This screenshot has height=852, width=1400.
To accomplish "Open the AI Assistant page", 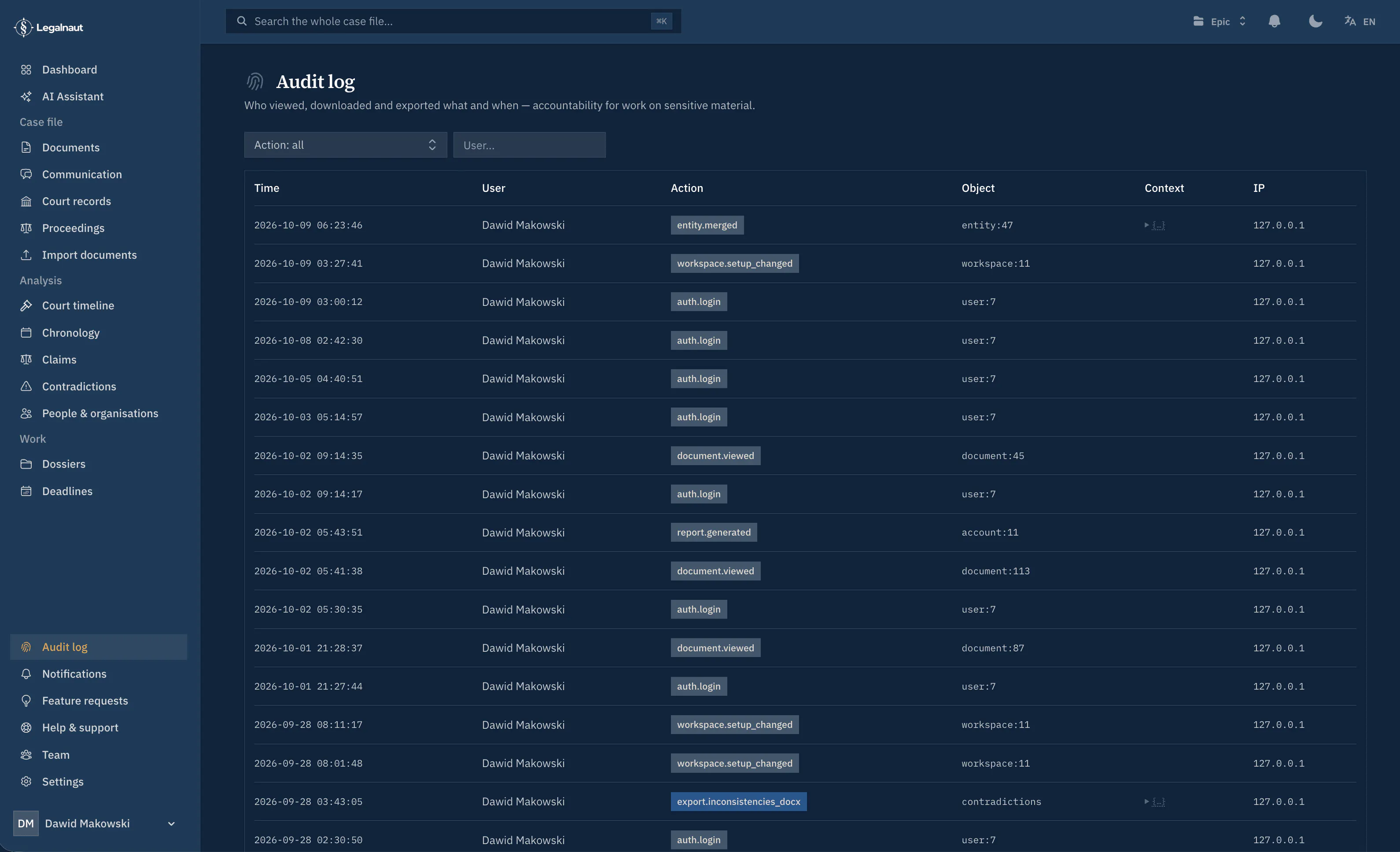I will pos(98,96).
